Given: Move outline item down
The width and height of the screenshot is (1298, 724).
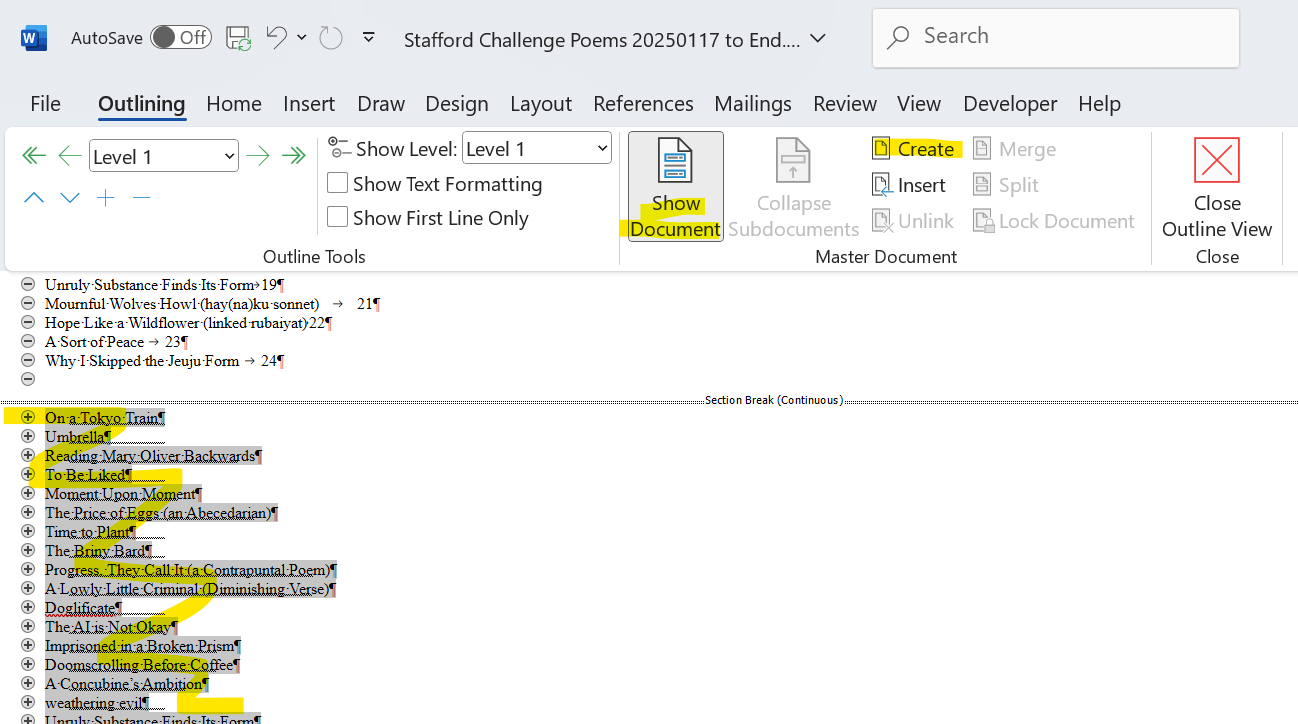Looking at the screenshot, I should (69, 197).
